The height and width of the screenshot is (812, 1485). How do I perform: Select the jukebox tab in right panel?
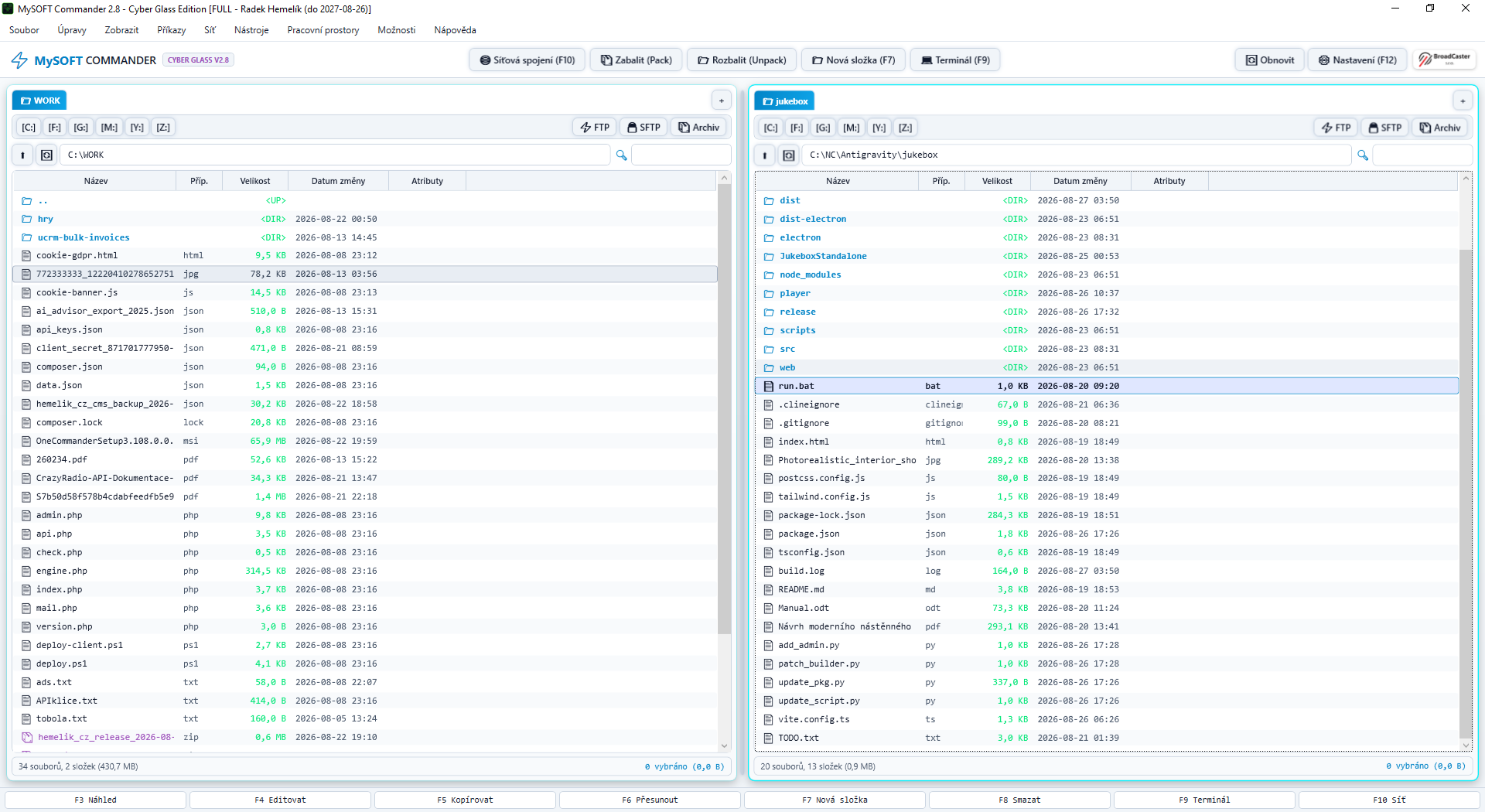point(784,101)
